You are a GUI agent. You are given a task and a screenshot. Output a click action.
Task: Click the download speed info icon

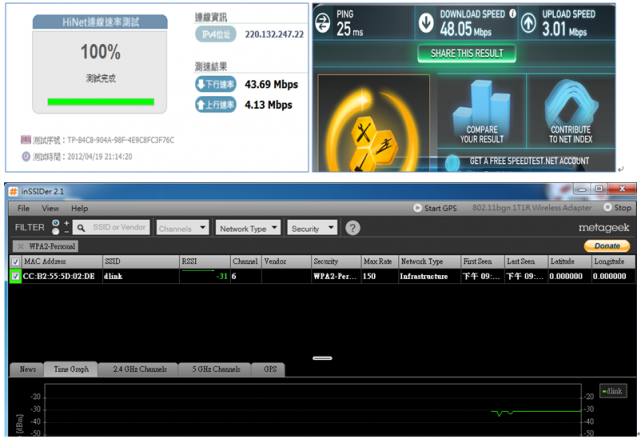pyautogui.click(x=513, y=13)
